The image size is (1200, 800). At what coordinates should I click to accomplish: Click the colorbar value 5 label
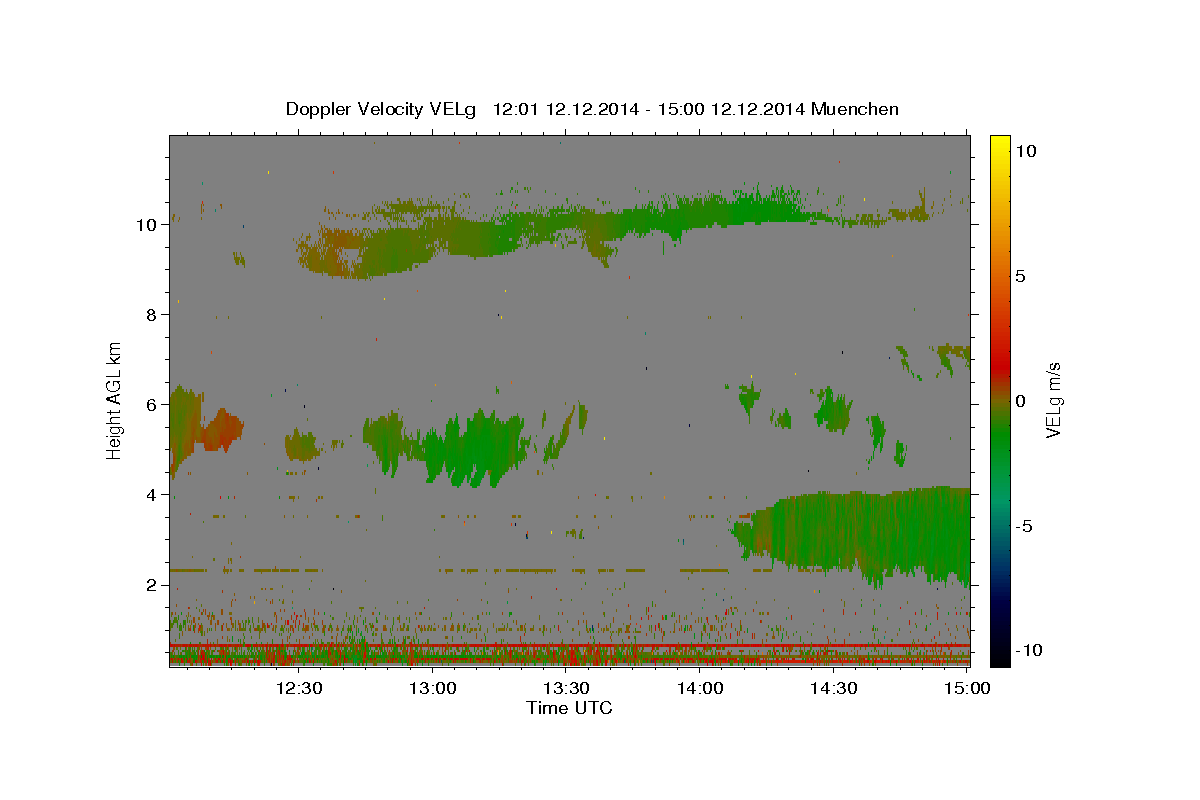[1020, 276]
